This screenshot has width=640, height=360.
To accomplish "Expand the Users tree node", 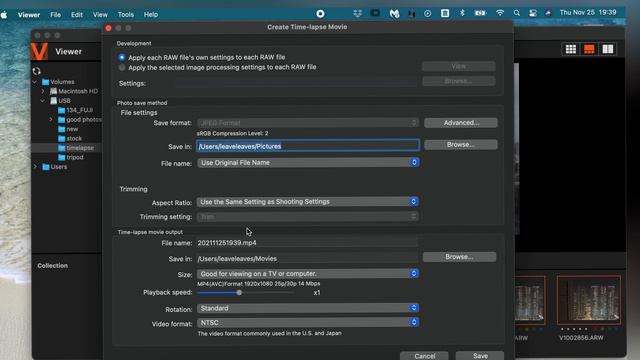I will pyautogui.click(x=36, y=167).
